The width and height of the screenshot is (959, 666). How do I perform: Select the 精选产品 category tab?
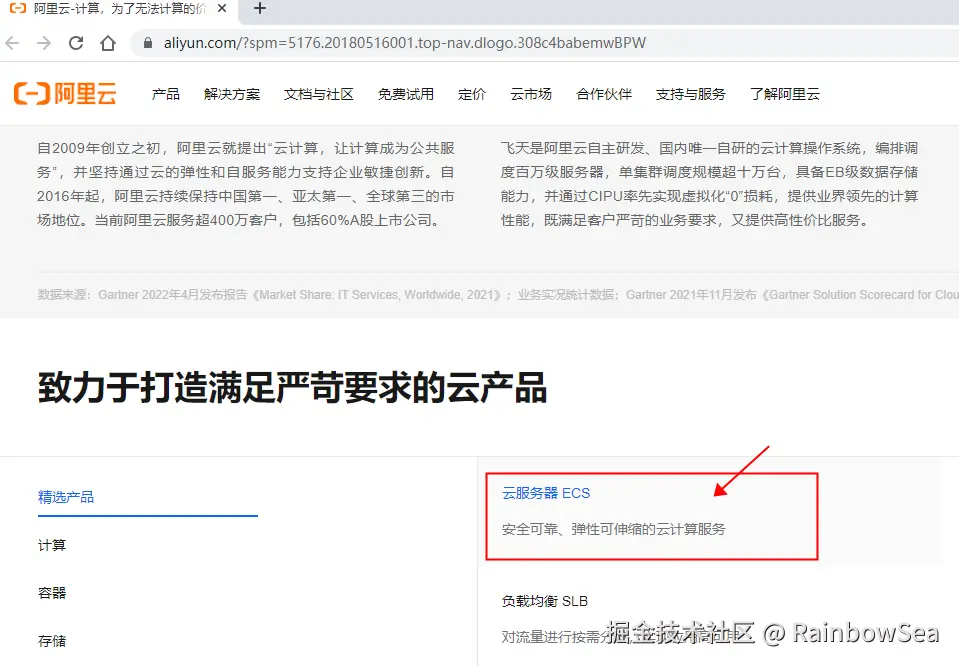point(66,497)
